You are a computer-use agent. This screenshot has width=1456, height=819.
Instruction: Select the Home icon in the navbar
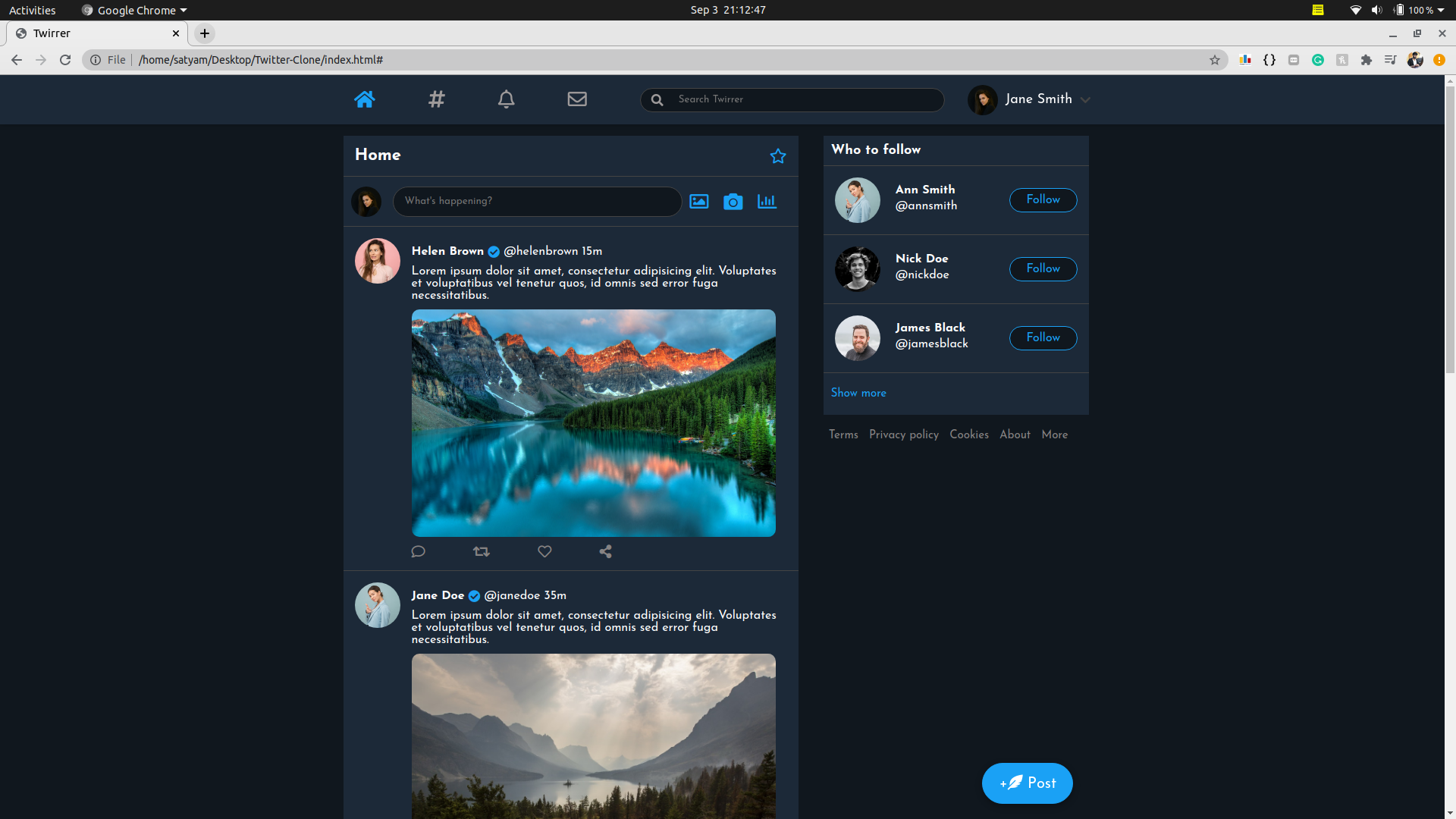364,99
